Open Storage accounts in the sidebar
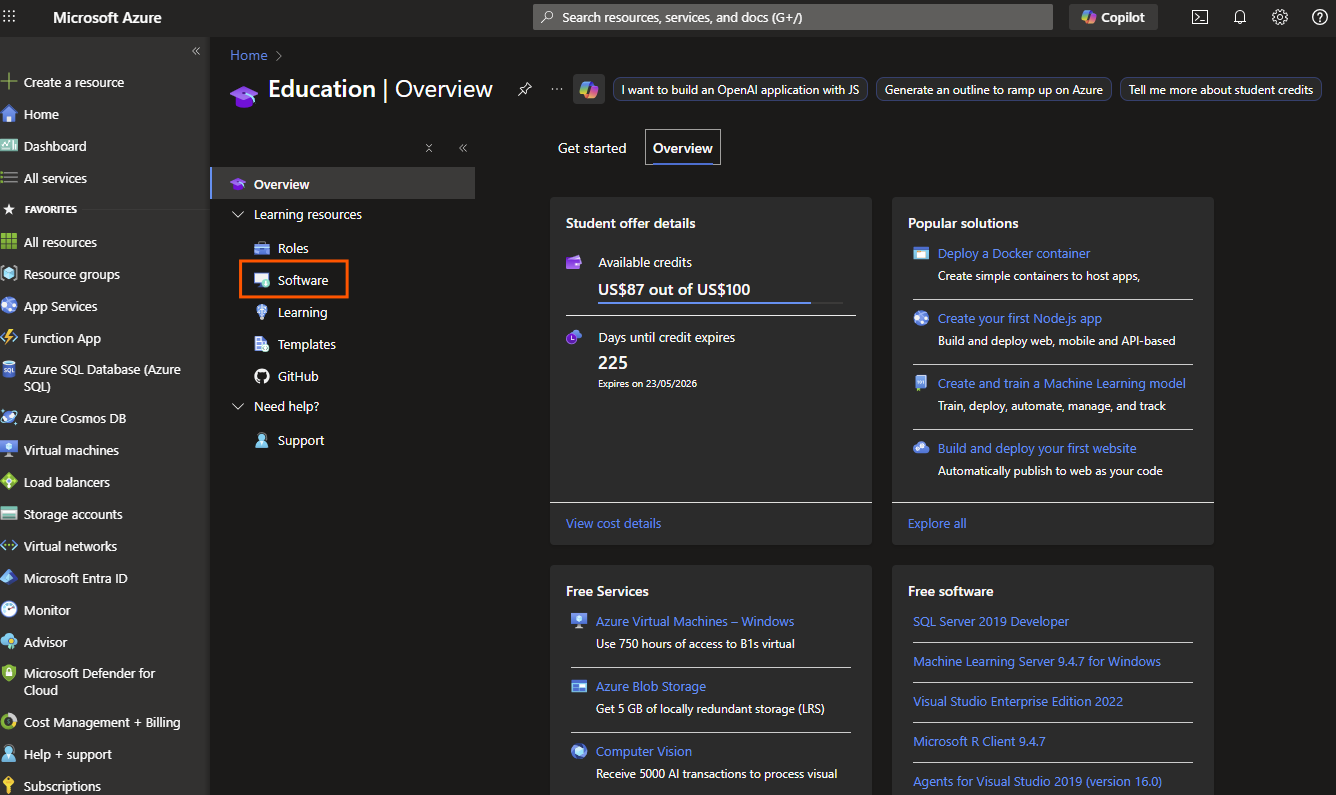This screenshot has width=1336, height=795. (73, 514)
